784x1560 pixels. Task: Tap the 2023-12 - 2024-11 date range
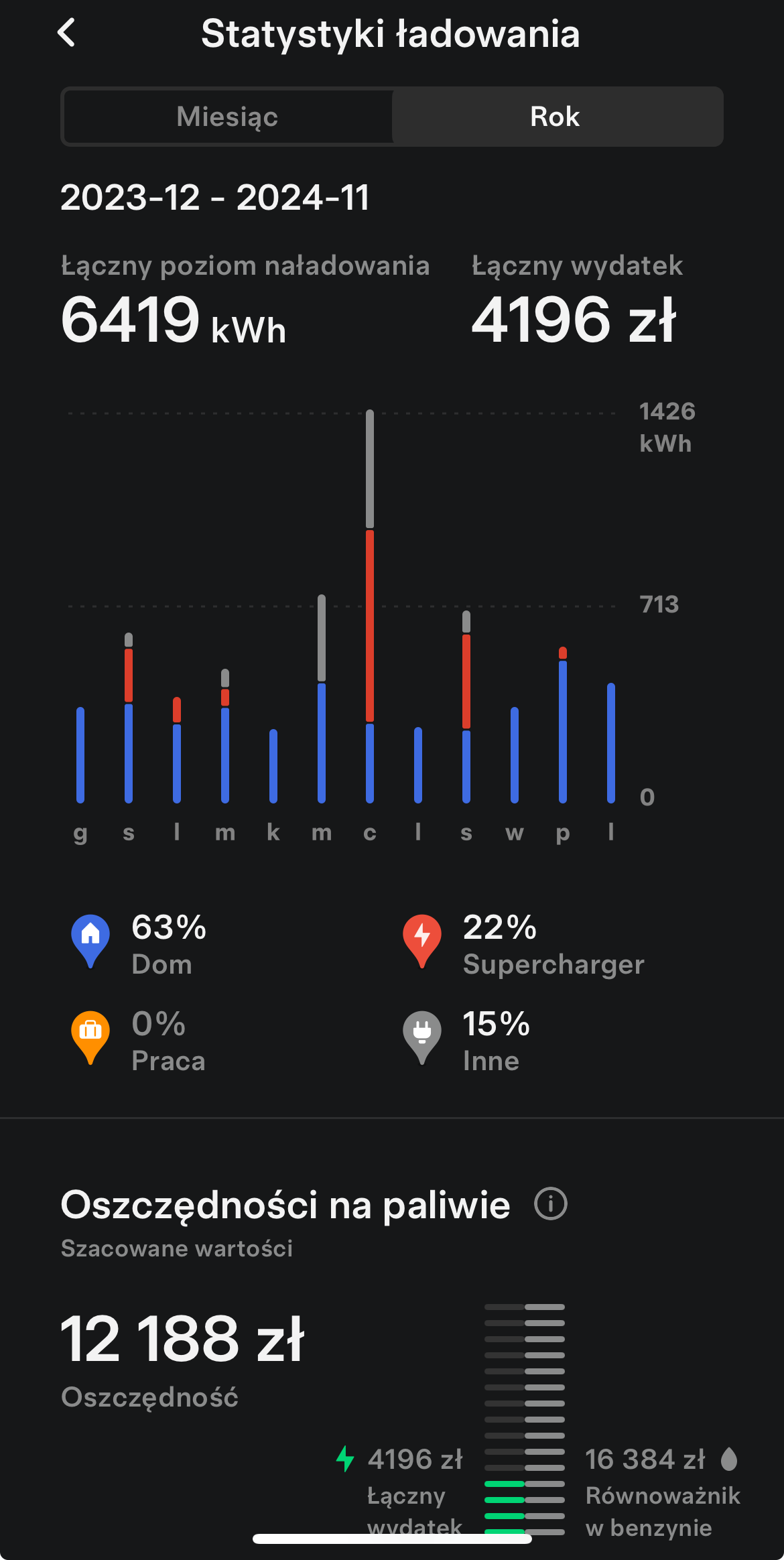[215, 198]
